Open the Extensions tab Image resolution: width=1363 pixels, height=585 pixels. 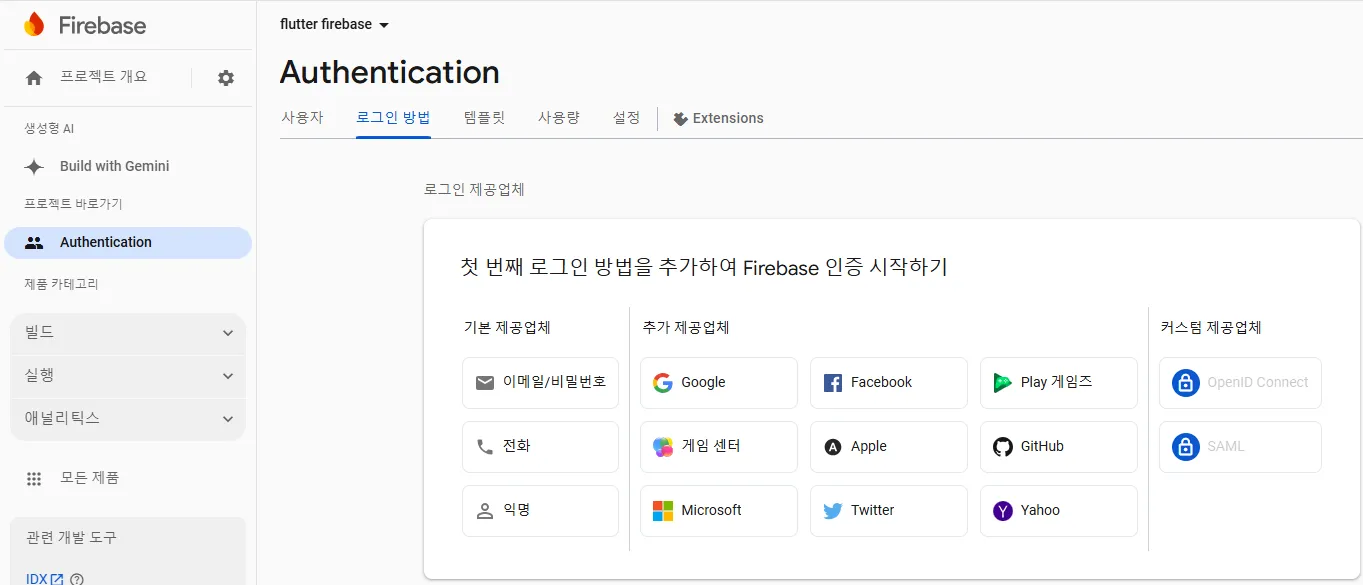pyautogui.click(x=718, y=118)
